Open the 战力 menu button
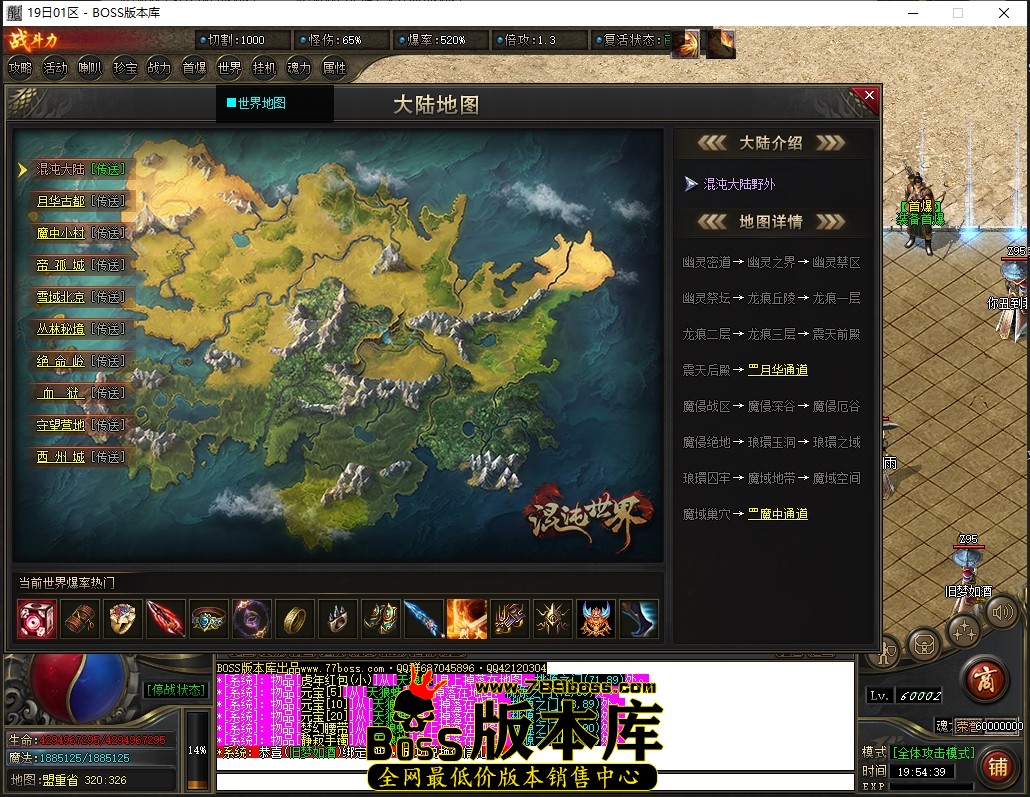 point(159,68)
